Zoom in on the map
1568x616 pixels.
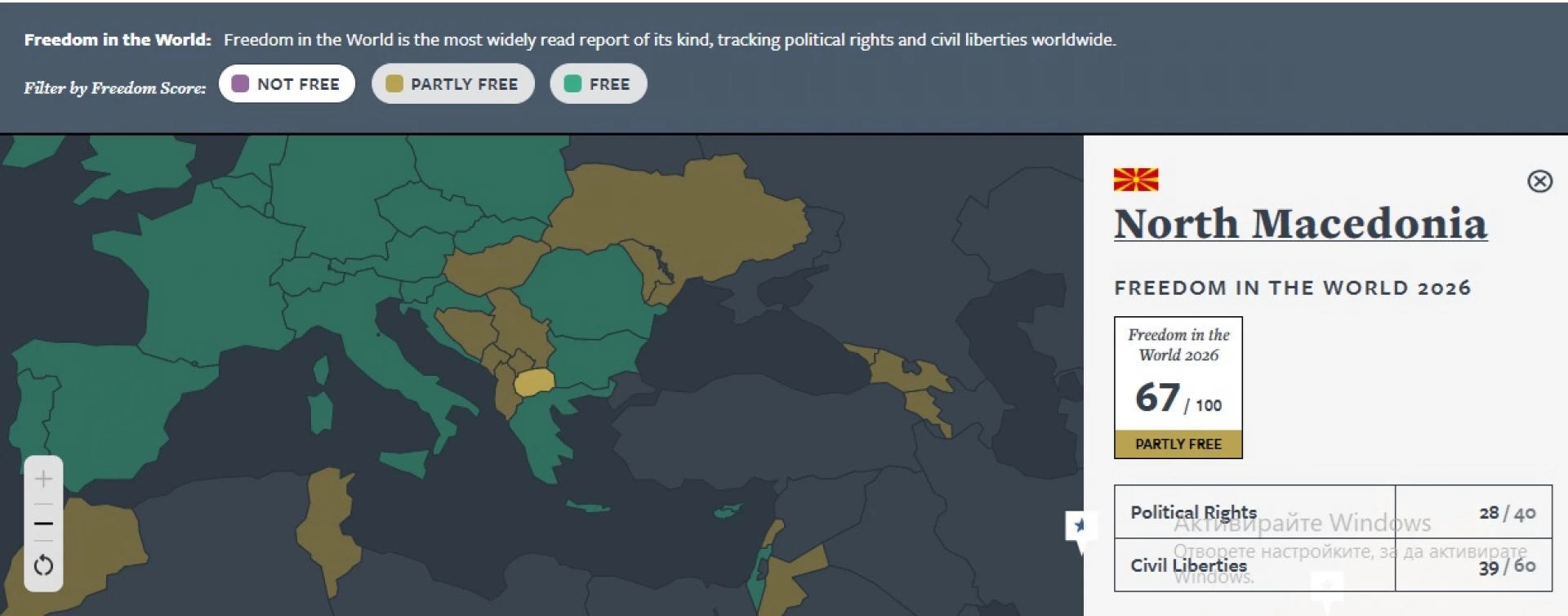coord(43,479)
